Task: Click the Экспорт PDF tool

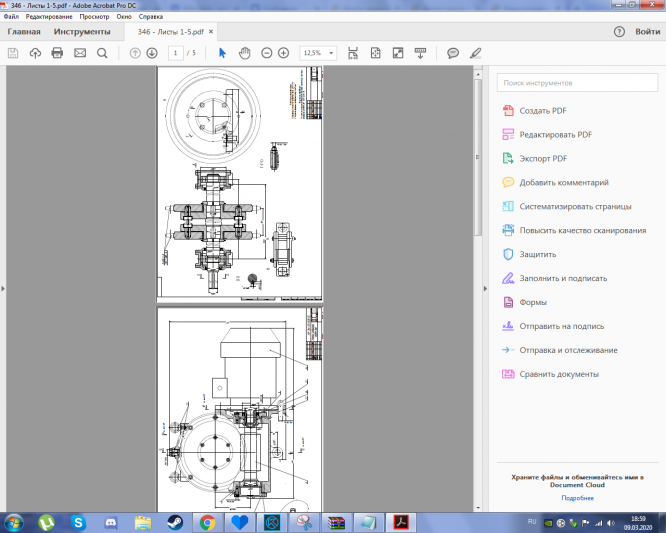Action: pos(543,158)
